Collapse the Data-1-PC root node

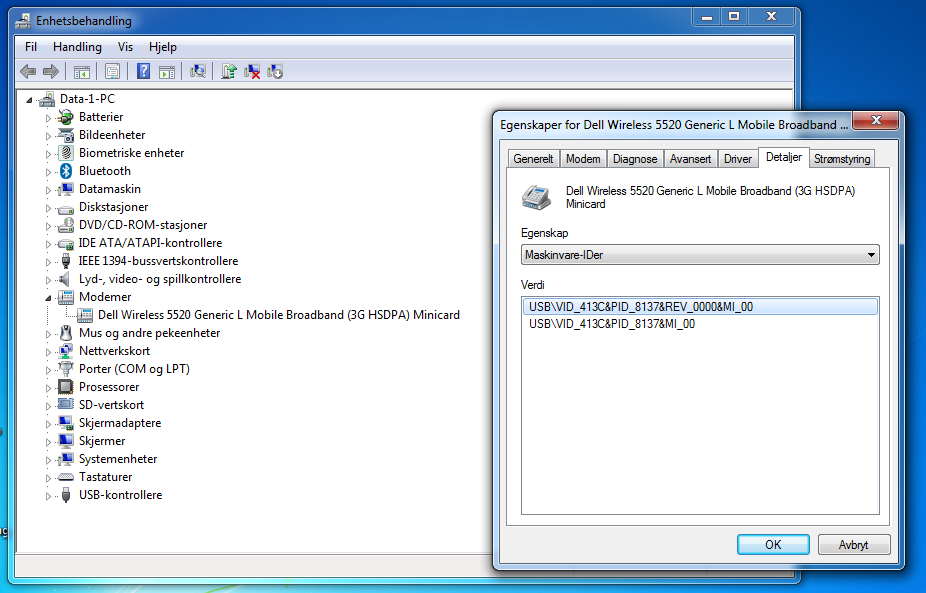29,100
